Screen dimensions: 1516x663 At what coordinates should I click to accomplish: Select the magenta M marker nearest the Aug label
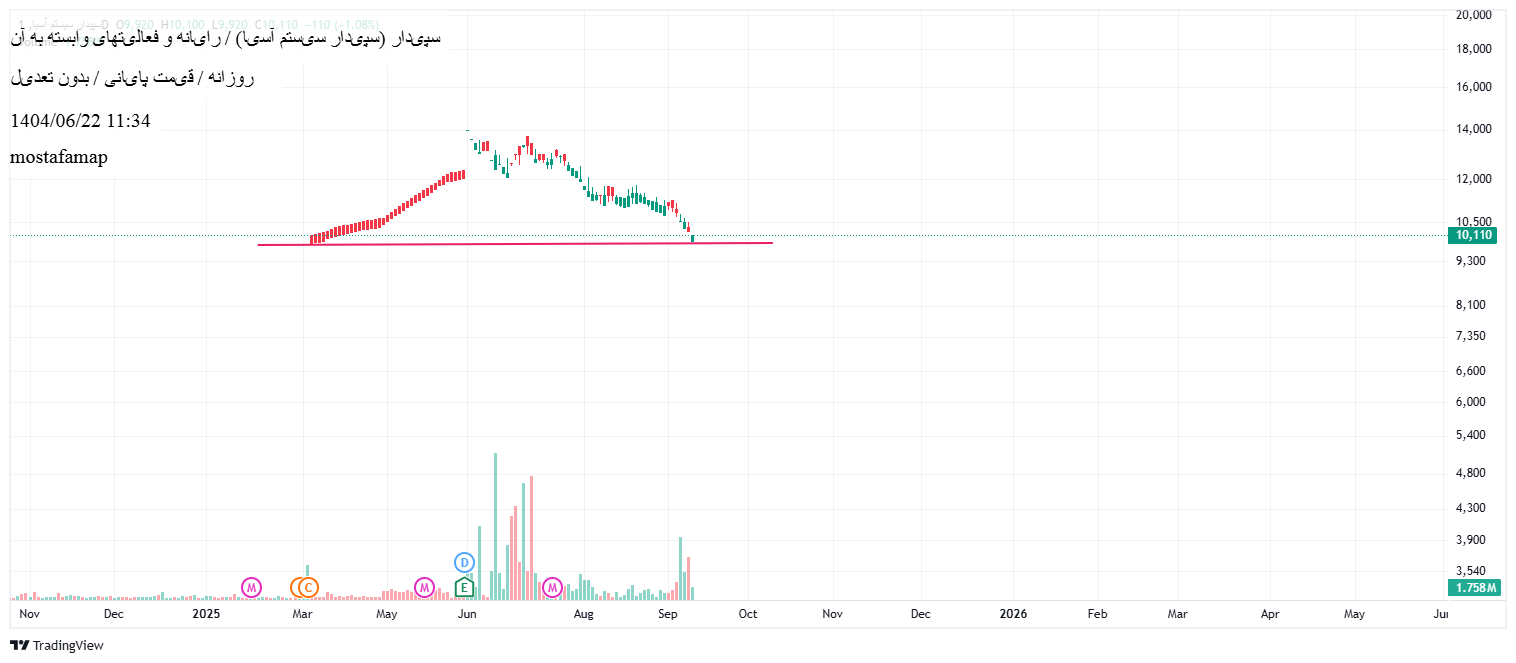pyautogui.click(x=551, y=587)
